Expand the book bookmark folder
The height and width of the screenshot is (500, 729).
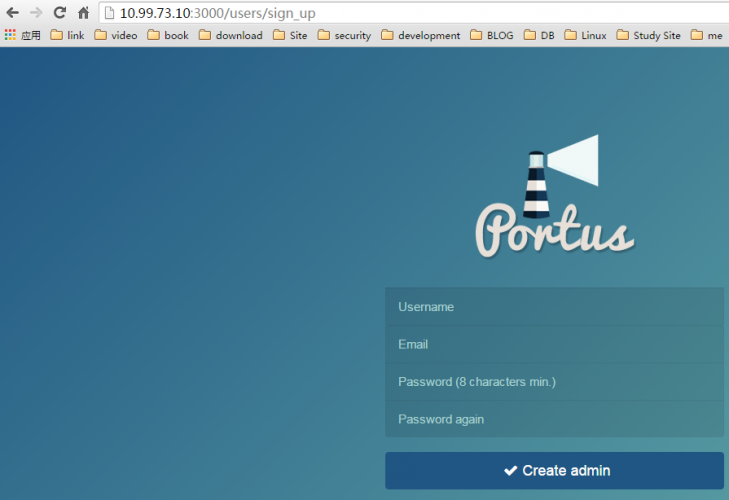[167, 35]
